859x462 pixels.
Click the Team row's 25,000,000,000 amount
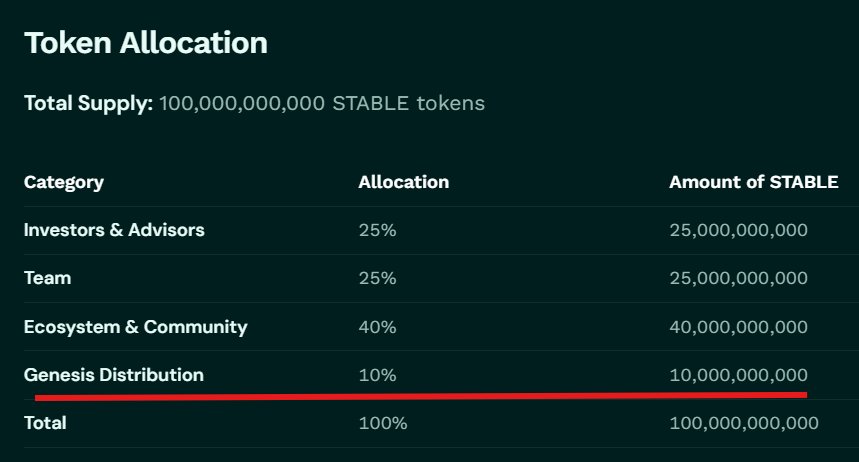pos(738,278)
